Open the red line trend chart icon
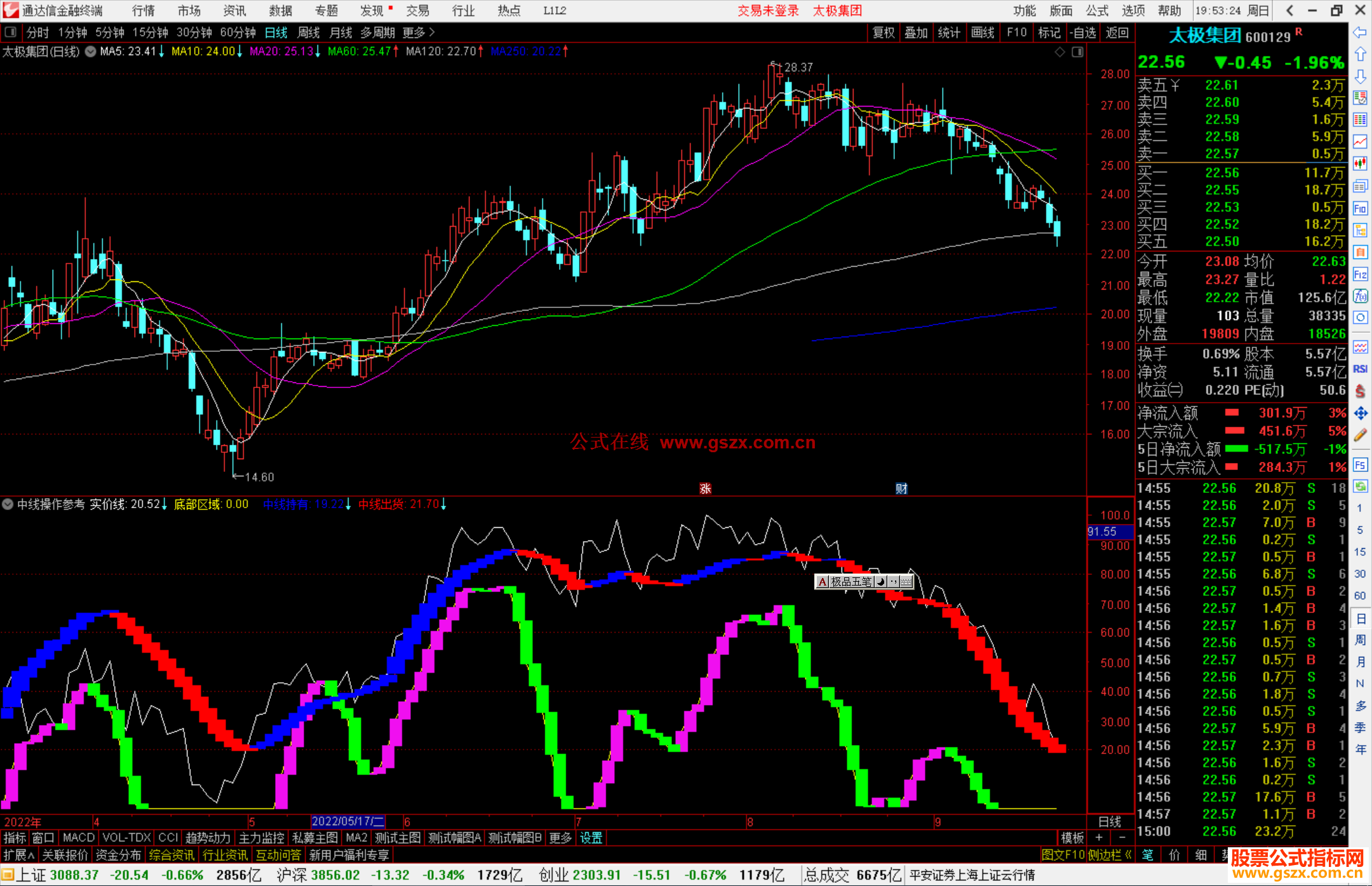Screen dimensions: 1372x886 (x=1360, y=142)
